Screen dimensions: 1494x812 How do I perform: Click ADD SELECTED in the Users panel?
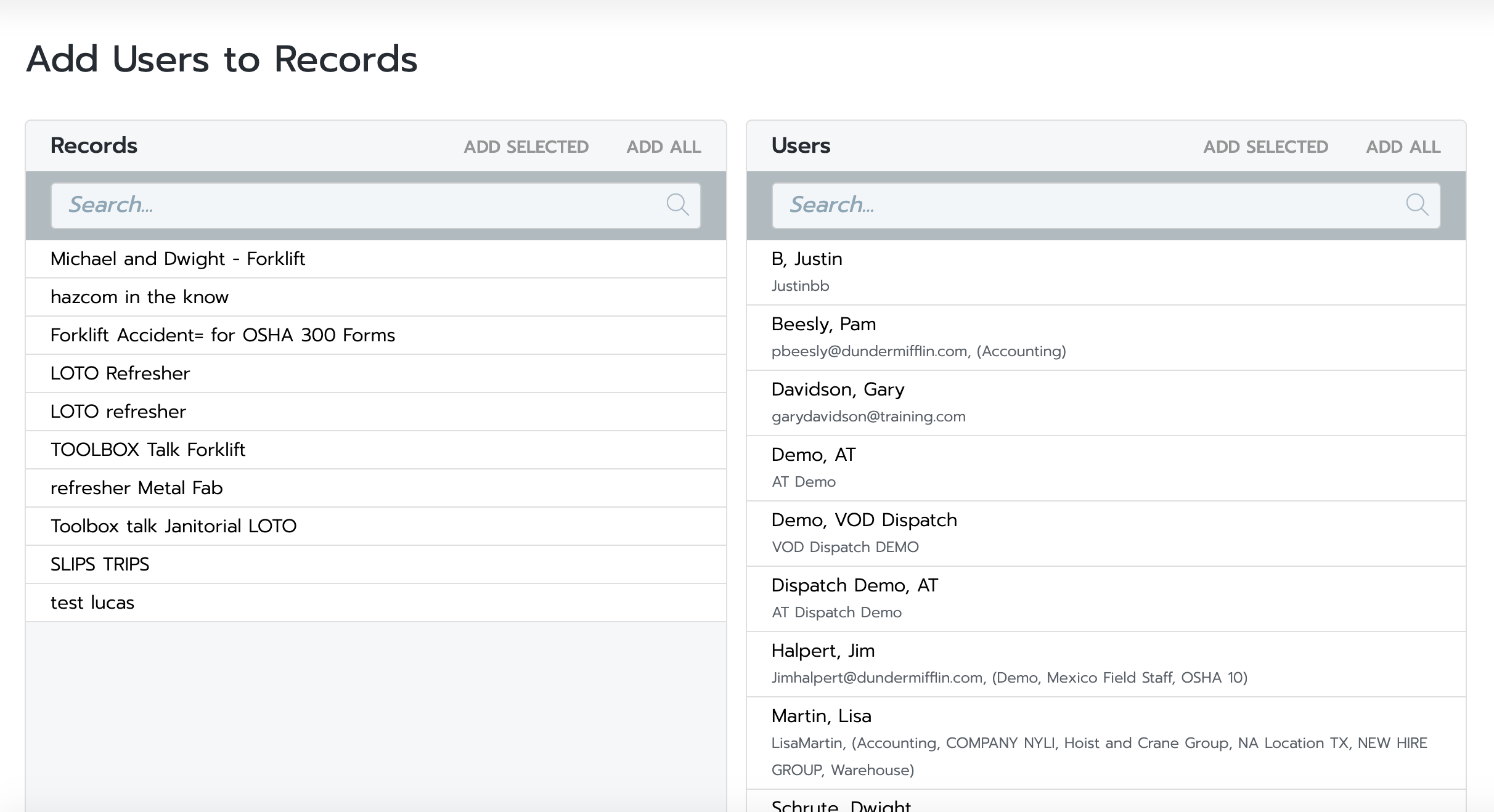(1266, 147)
